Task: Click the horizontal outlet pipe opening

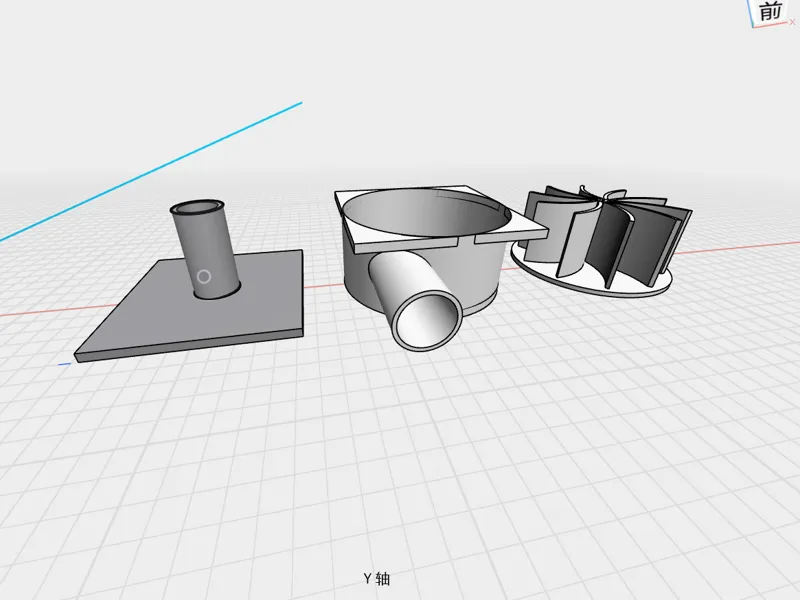Action: tap(428, 320)
